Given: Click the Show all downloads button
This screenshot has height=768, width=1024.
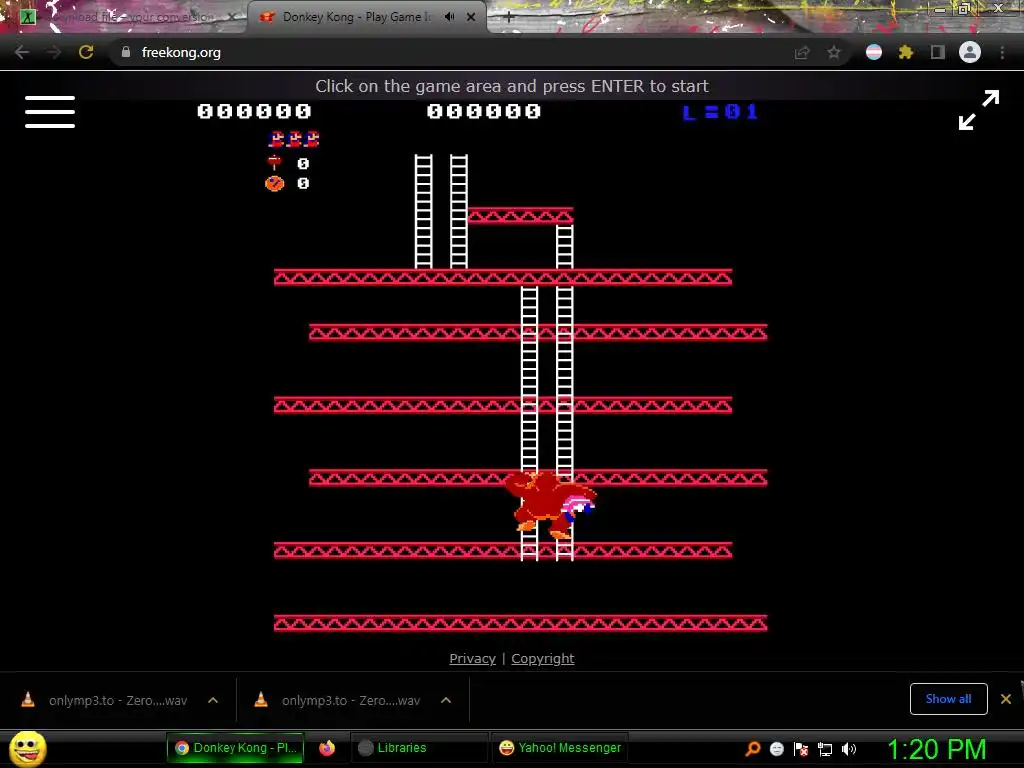Looking at the screenshot, I should tap(948, 699).
